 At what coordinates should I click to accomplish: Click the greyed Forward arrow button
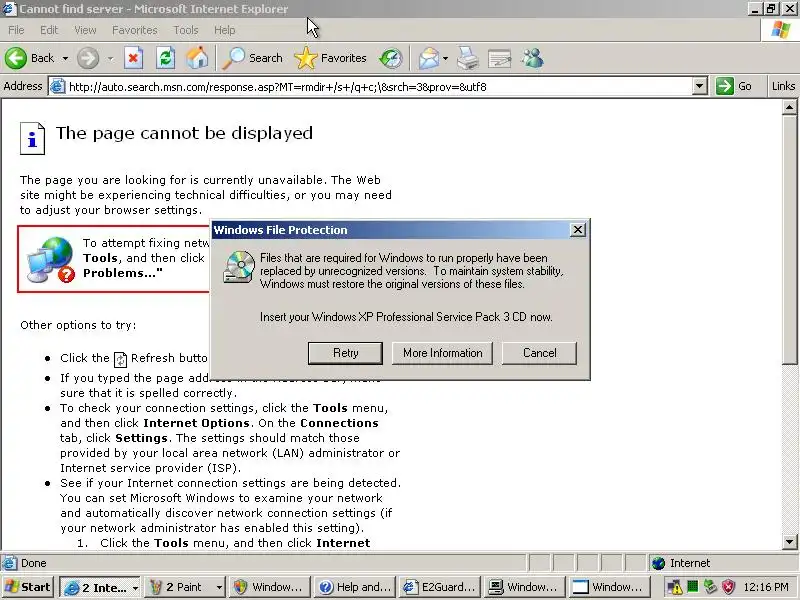coord(88,58)
